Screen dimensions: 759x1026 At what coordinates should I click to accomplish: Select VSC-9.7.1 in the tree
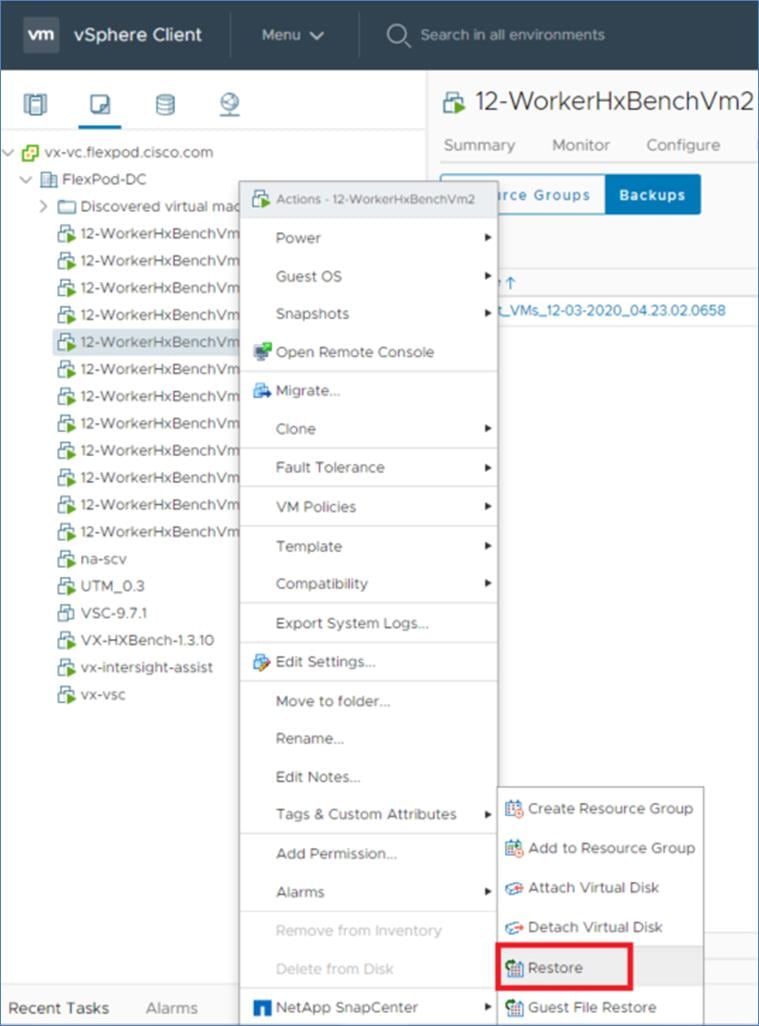pos(114,613)
